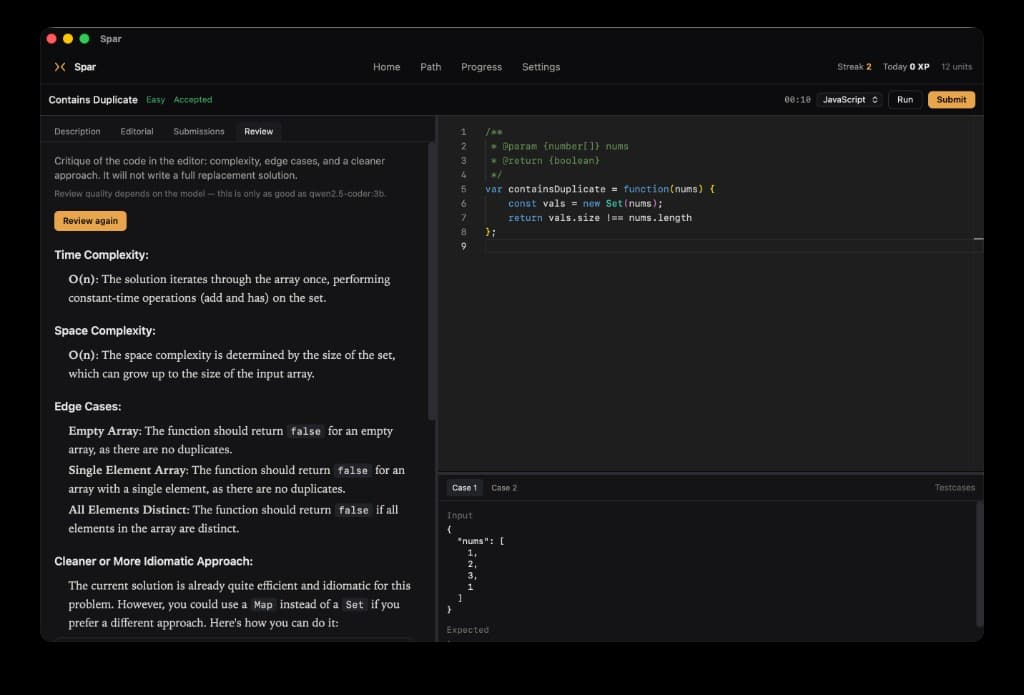Image resolution: width=1024 pixels, height=695 pixels.
Task: Click the Input label in test panel
Action: click(459, 515)
